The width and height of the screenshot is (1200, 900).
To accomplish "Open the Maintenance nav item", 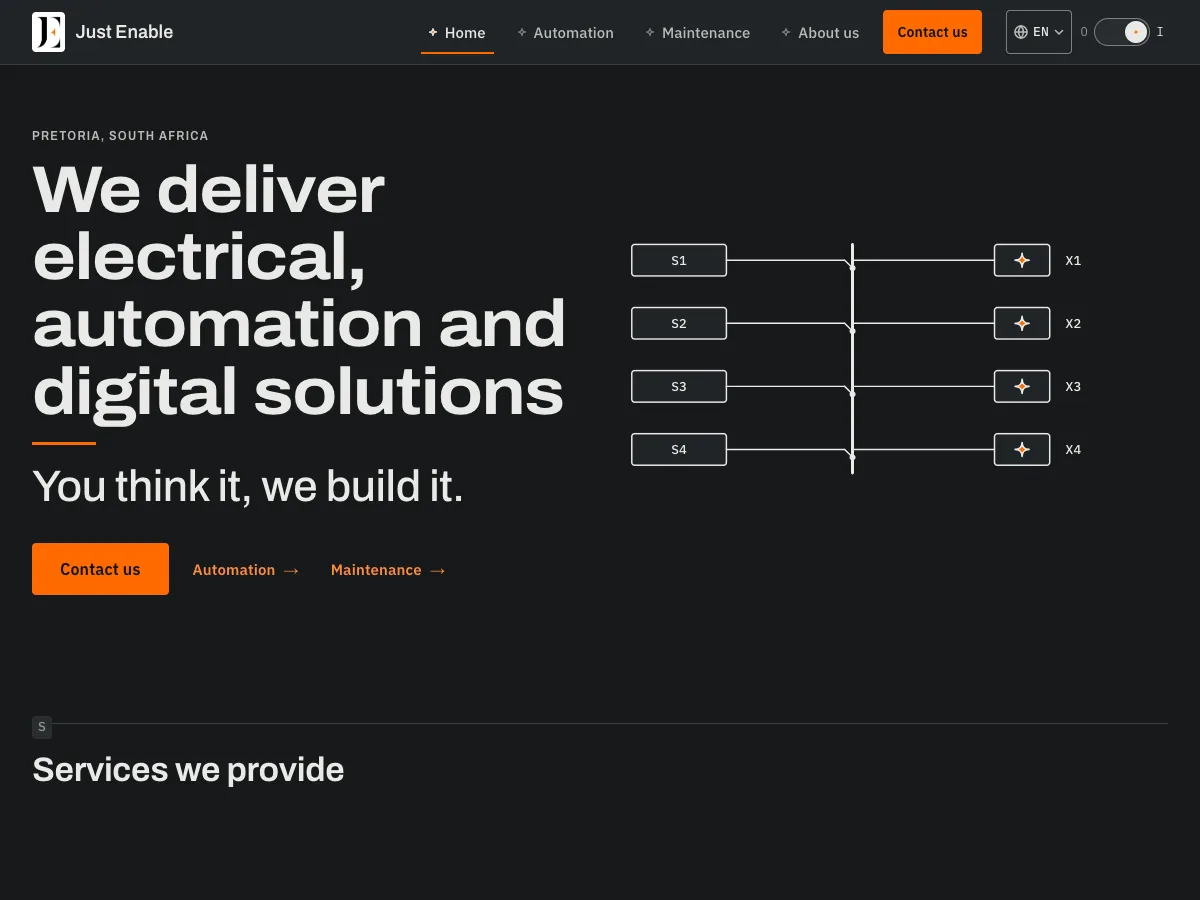I will [697, 33].
